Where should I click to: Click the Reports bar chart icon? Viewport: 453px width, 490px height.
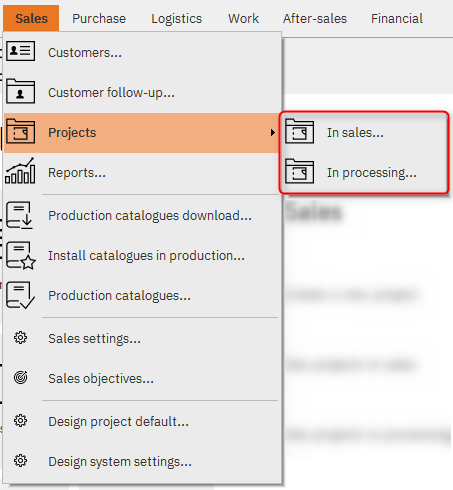click(x=20, y=171)
